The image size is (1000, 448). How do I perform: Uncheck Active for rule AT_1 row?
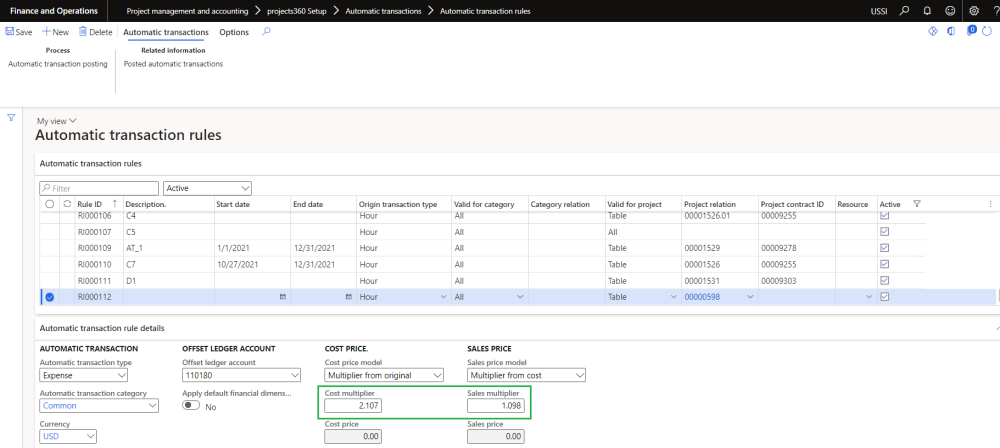886,247
